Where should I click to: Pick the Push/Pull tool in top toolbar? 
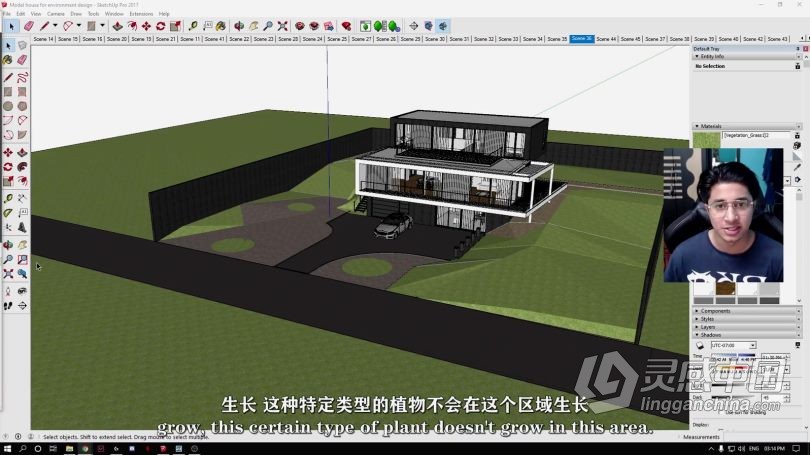(x=118, y=26)
